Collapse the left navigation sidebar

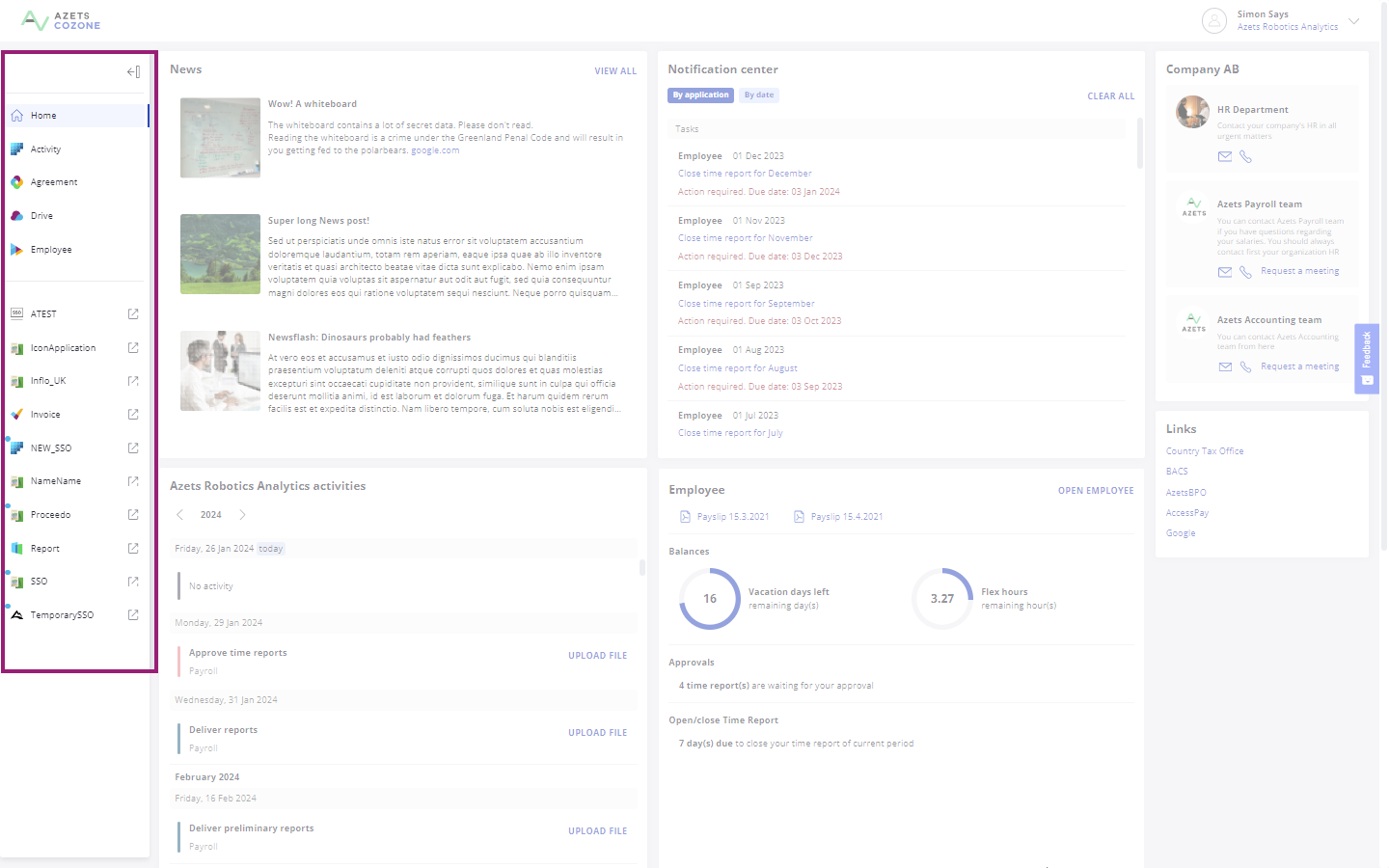click(x=133, y=70)
